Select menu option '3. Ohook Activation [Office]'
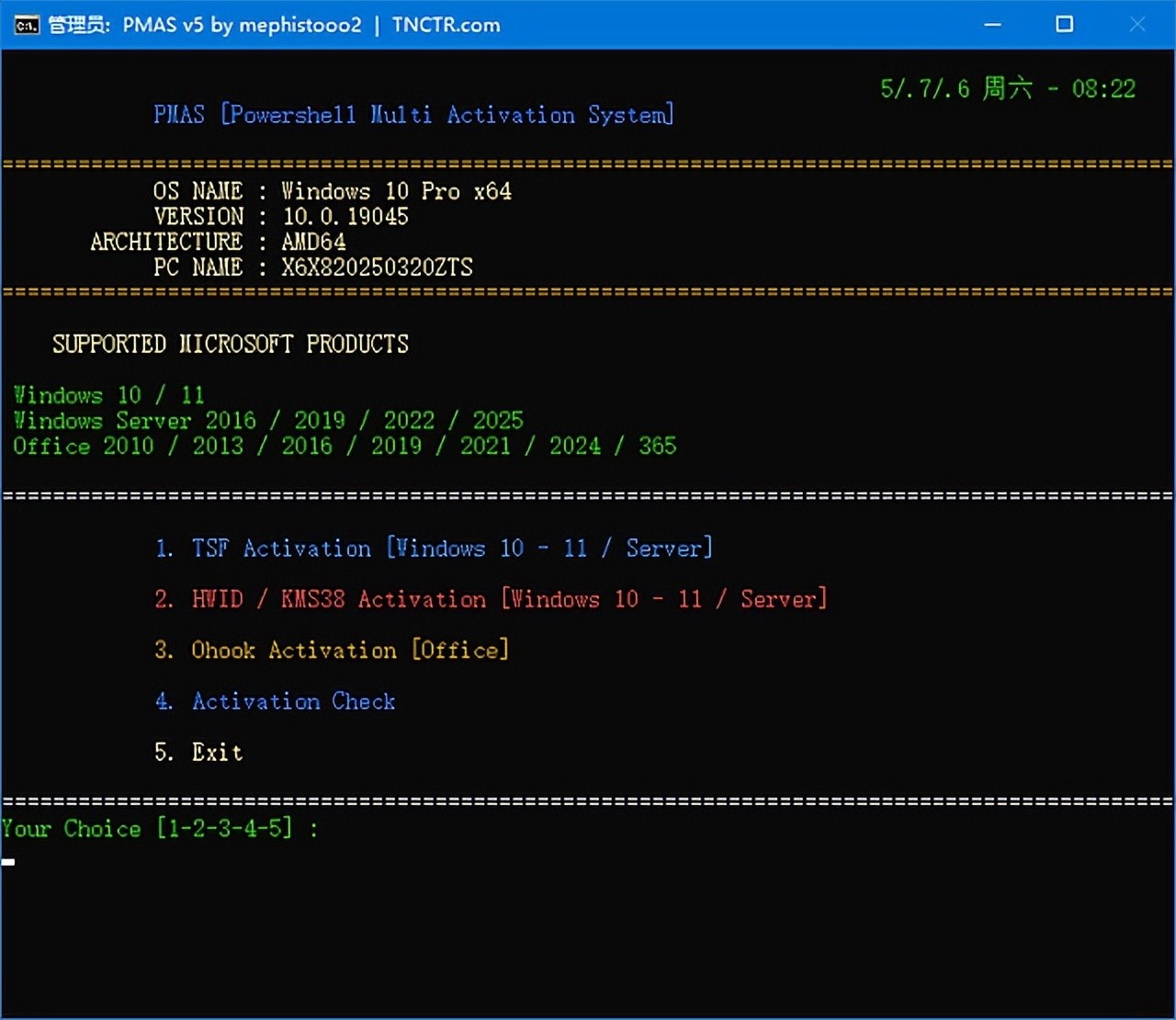The image size is (1176, 1020). pyautogui.click(x=332, y=650)
